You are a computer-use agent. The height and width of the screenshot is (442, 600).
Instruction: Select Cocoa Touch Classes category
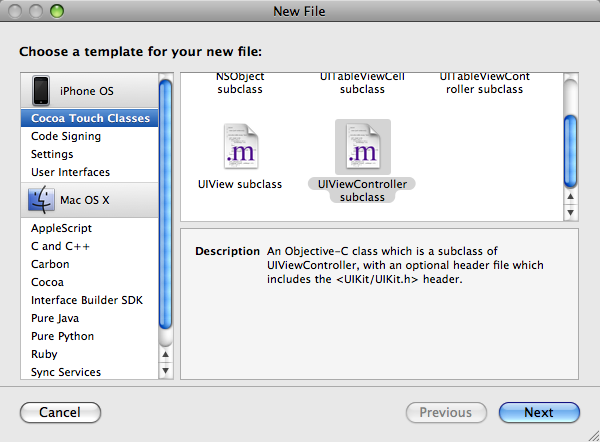click(x=90, y=118)
